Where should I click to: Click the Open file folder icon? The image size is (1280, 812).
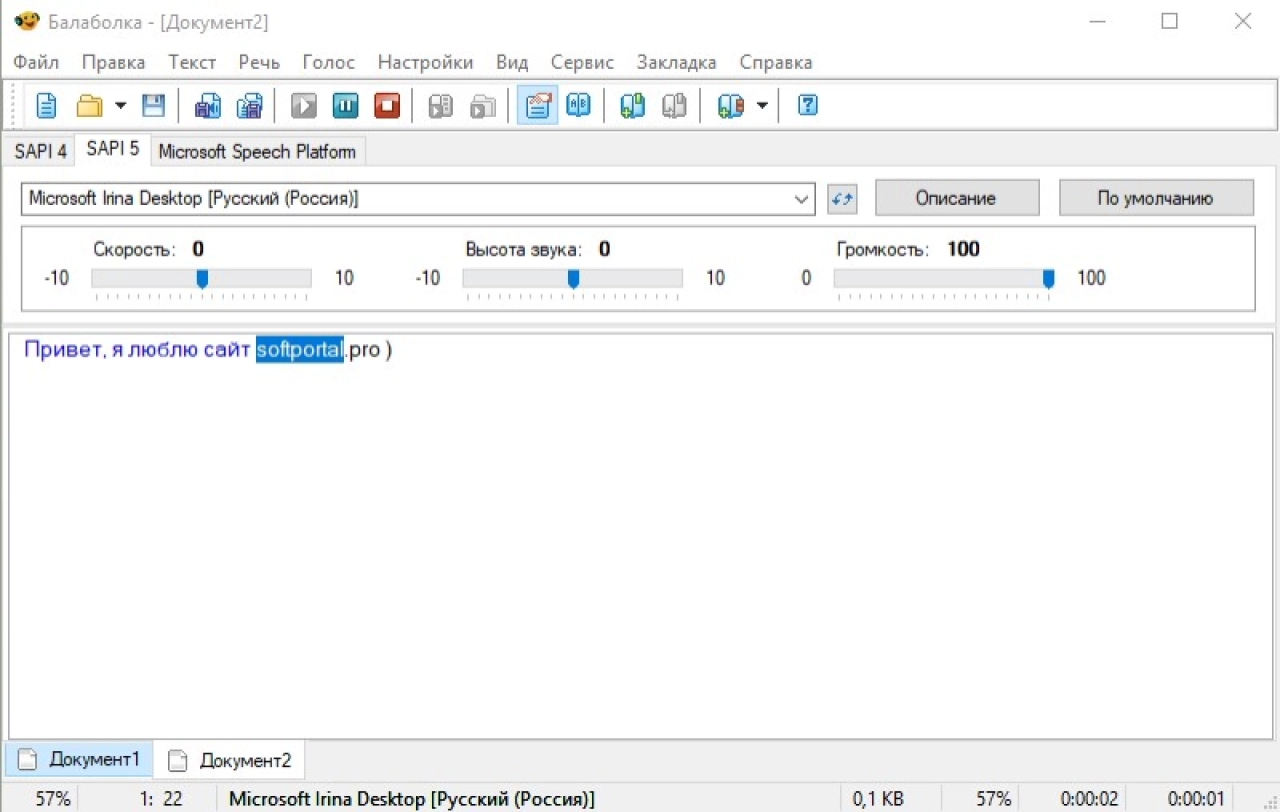(x=90, y=105)
